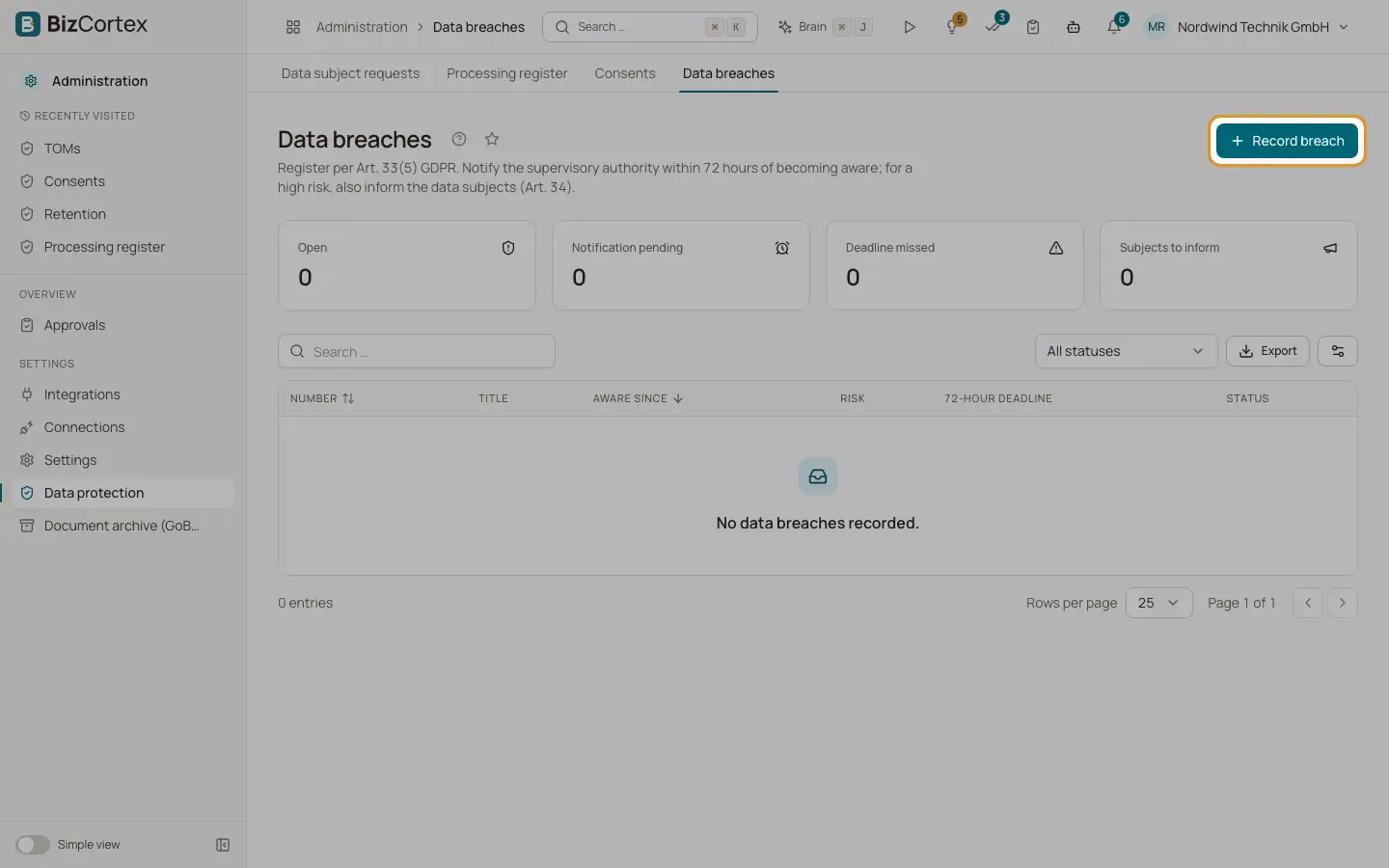Screen dimensions: 1389x868
Task: Star the Data breaches page as favorite
Action: pyautogui.click(x=492, y=139)
